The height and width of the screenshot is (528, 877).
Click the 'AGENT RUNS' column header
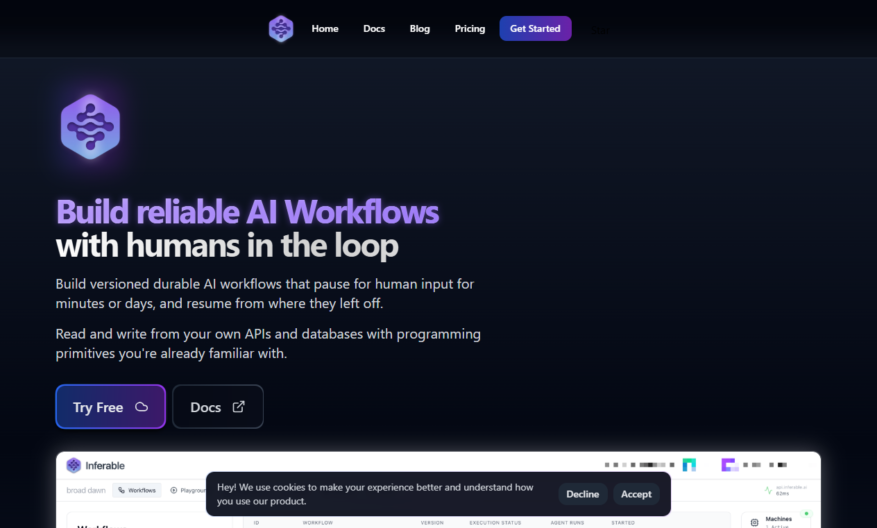(567, 522)
